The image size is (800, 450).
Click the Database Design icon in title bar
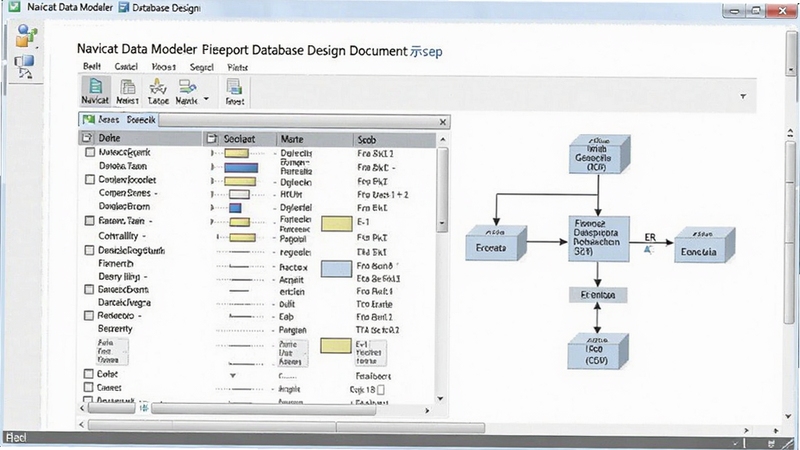click(x=123, y=8)
